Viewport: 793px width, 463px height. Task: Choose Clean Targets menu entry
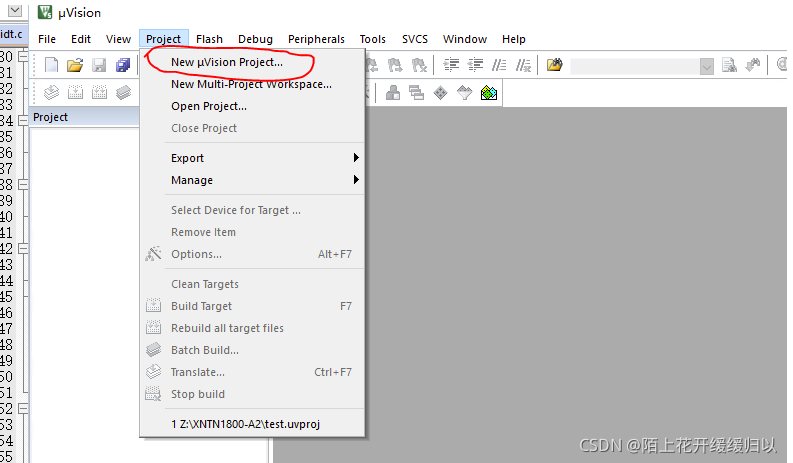pos(252,284)
